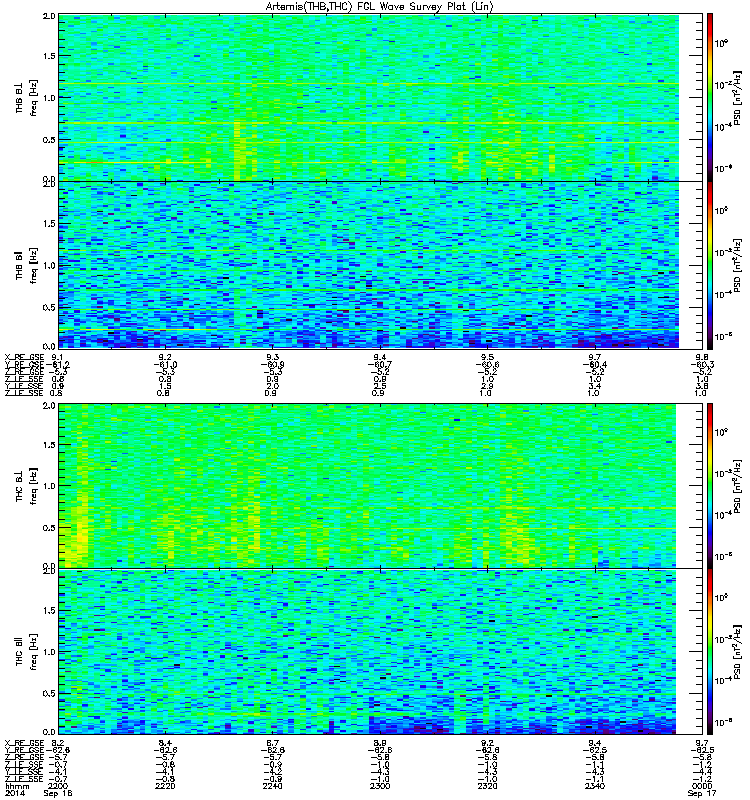Image resolution: width=750 pixels, height=800 pixels.
Task: Click the PSD [nT²/Hz] label of THC B∥ color bar
Action: (738, 652)
